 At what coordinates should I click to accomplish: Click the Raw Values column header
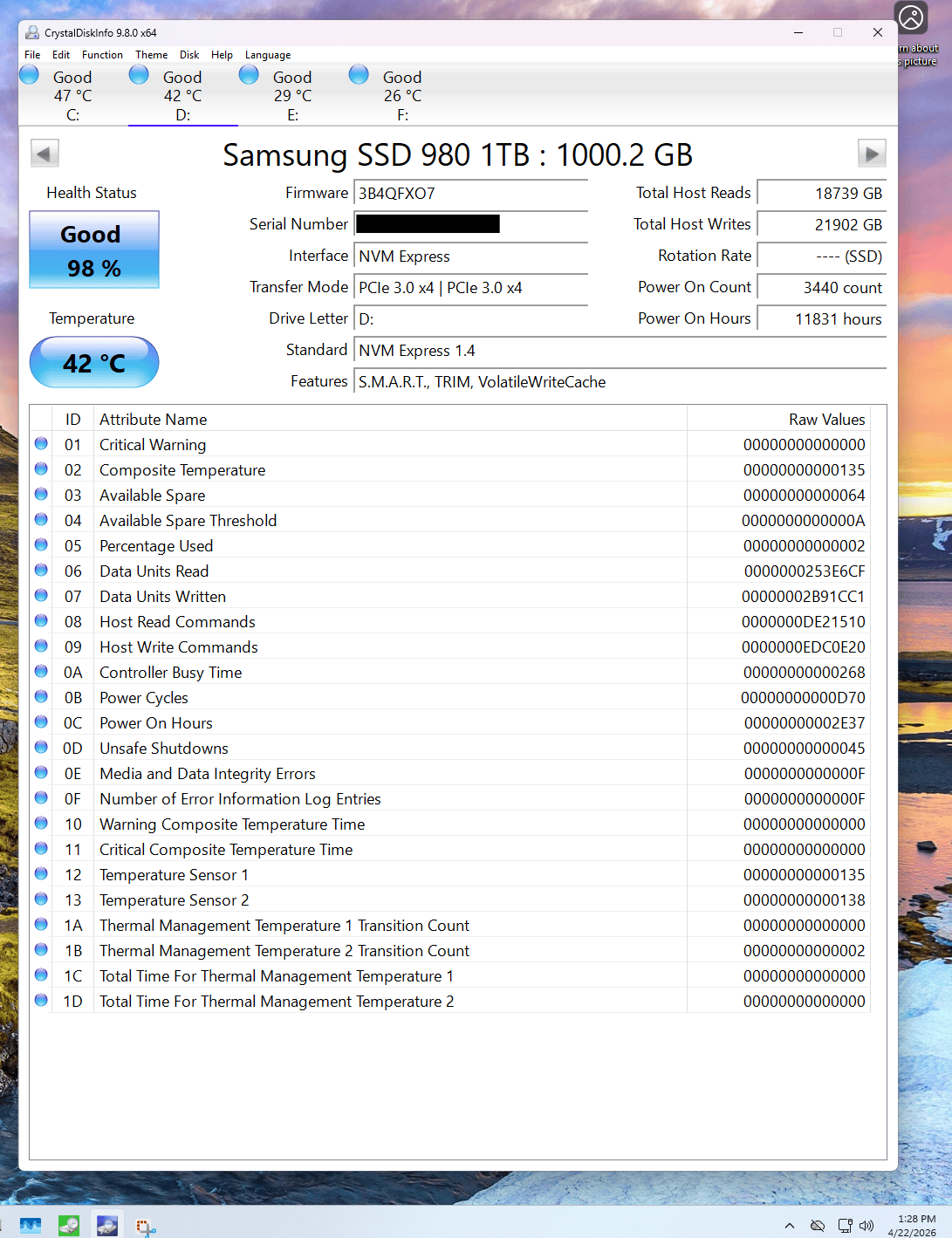[827, 420]
